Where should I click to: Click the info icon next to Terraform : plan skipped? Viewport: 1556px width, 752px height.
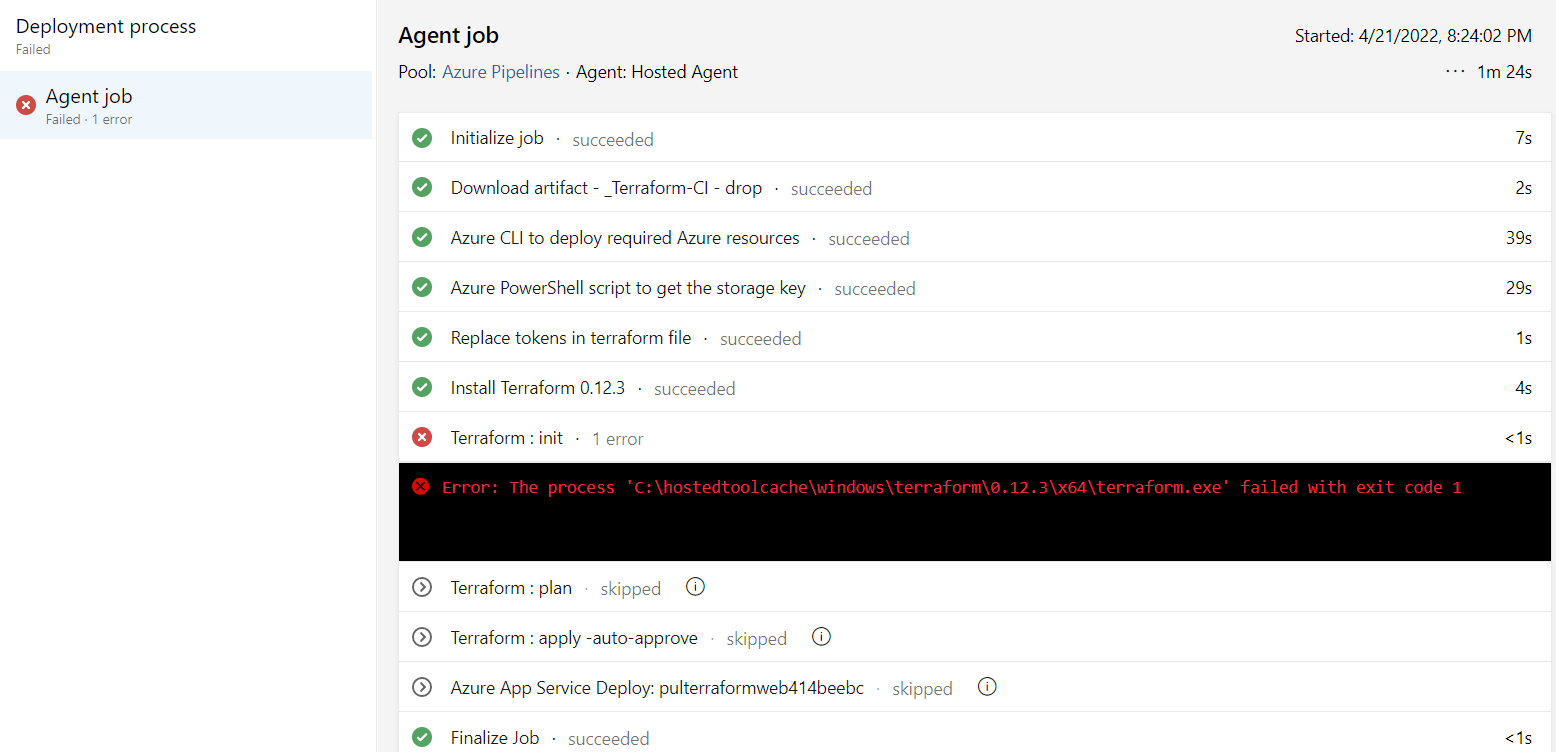point(695,587)
